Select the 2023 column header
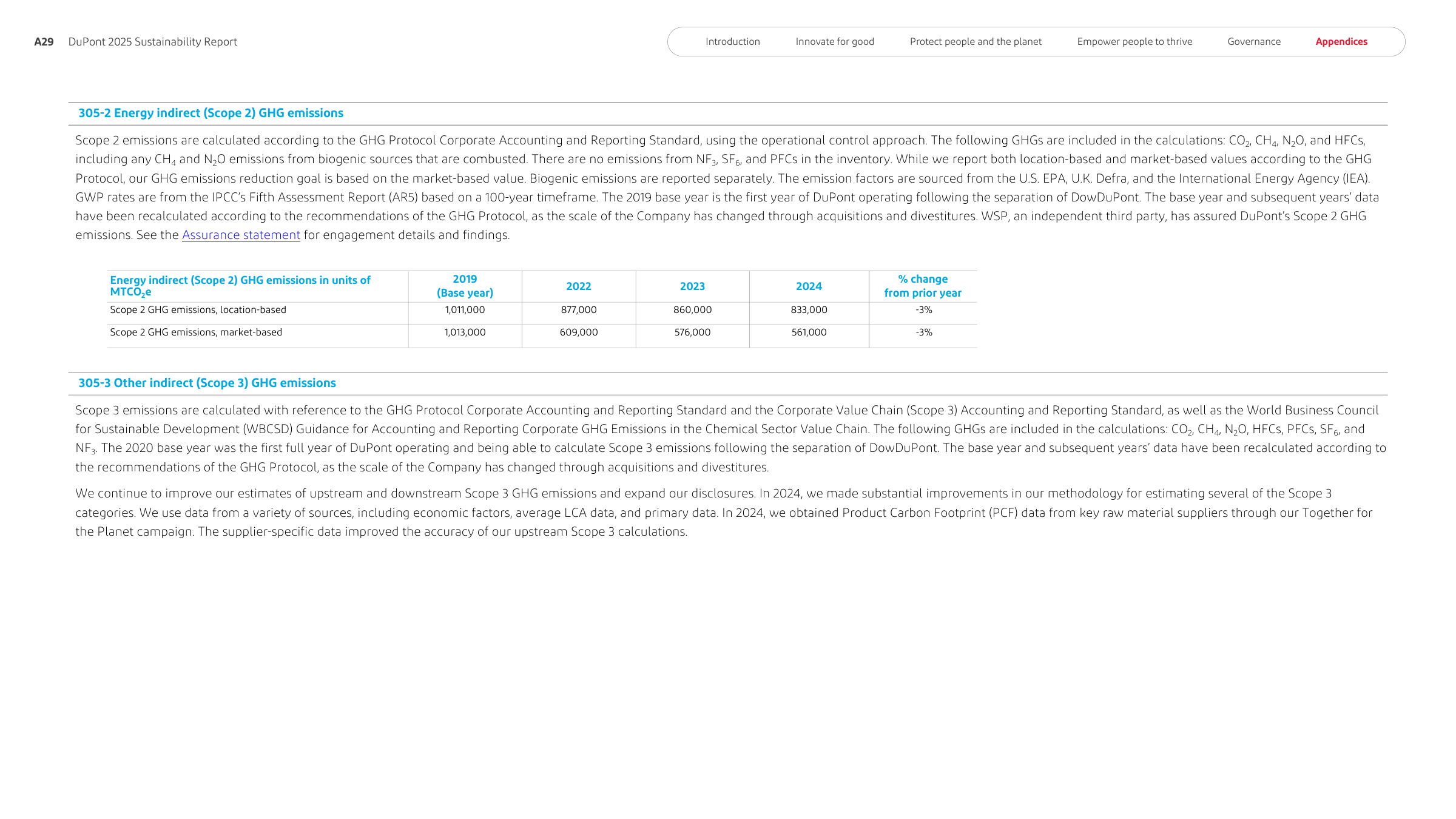 coord(692,286)
